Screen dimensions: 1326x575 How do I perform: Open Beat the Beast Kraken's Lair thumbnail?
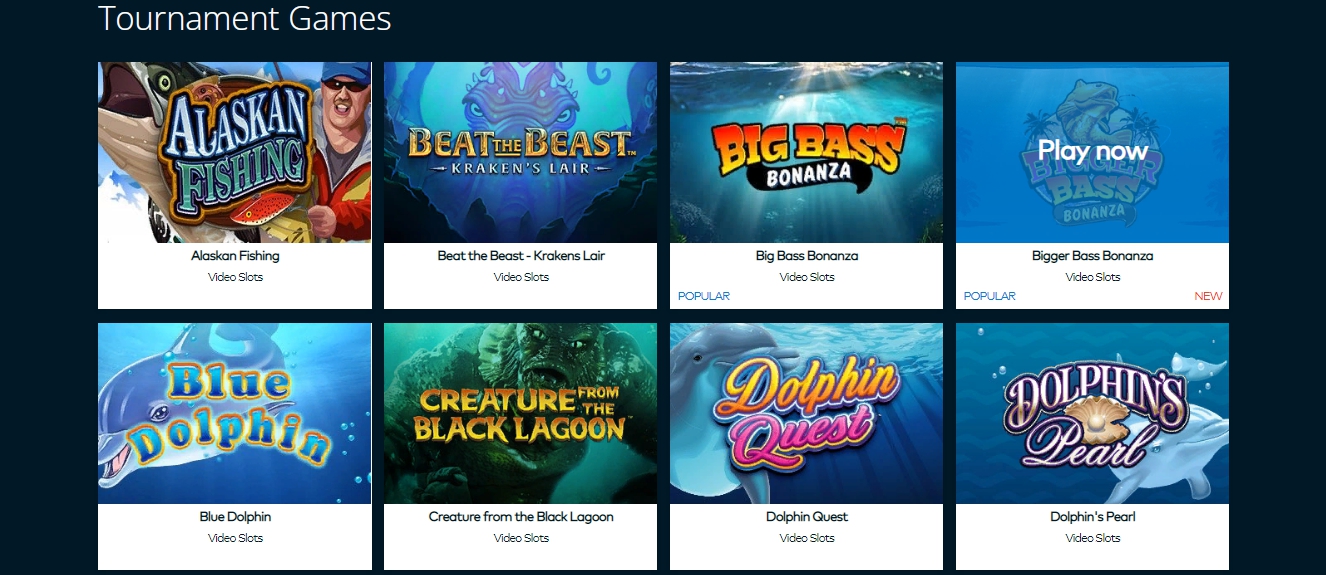point(521,153)
